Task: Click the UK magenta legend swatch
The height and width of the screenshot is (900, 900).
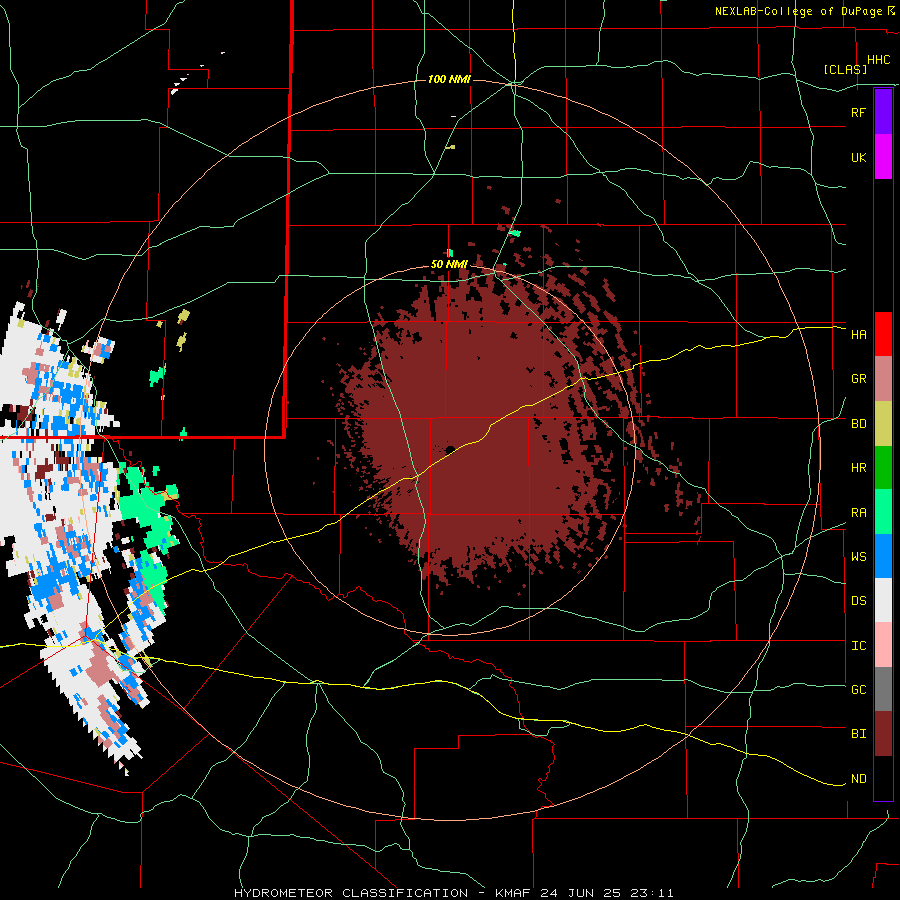Action: pos(883,157)
